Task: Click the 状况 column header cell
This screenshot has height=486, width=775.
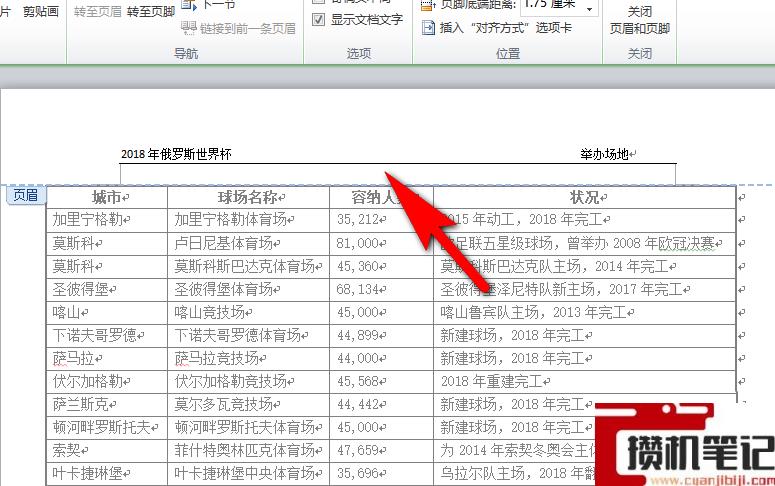Action: point(585,197)
